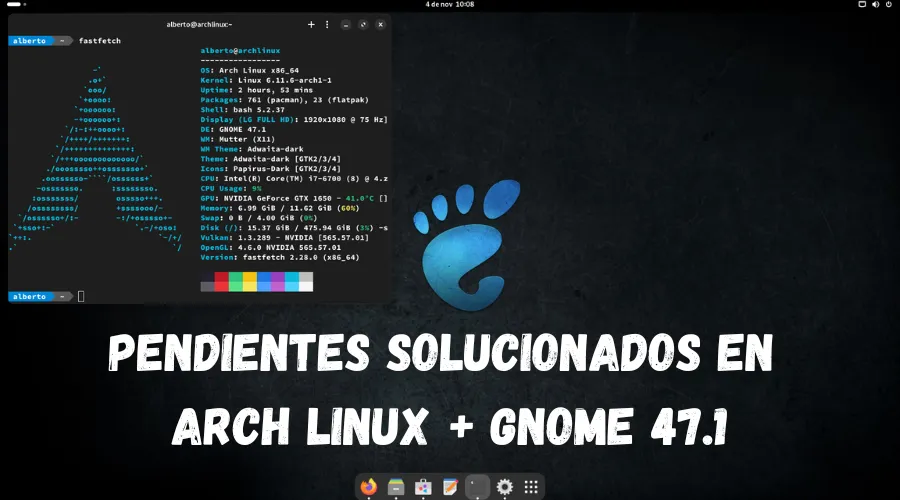Open a new terminal tab with plus button
The width and height of the screenshot is (900, 500).
pos(311,25)
